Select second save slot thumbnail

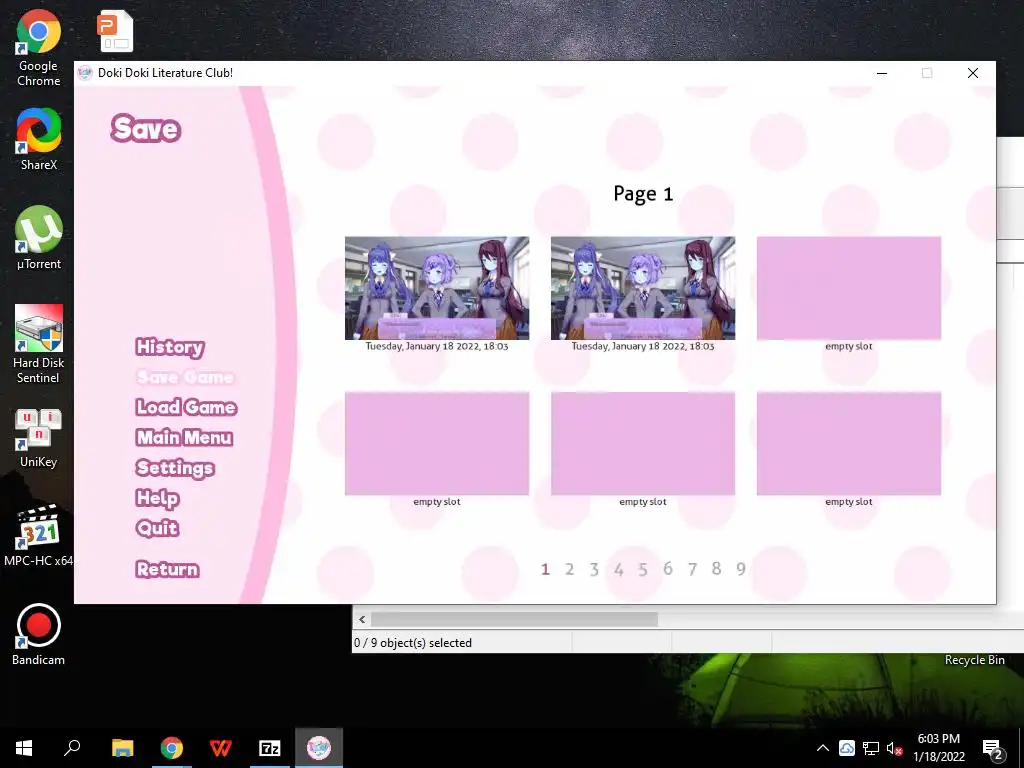tap(643, 288)
